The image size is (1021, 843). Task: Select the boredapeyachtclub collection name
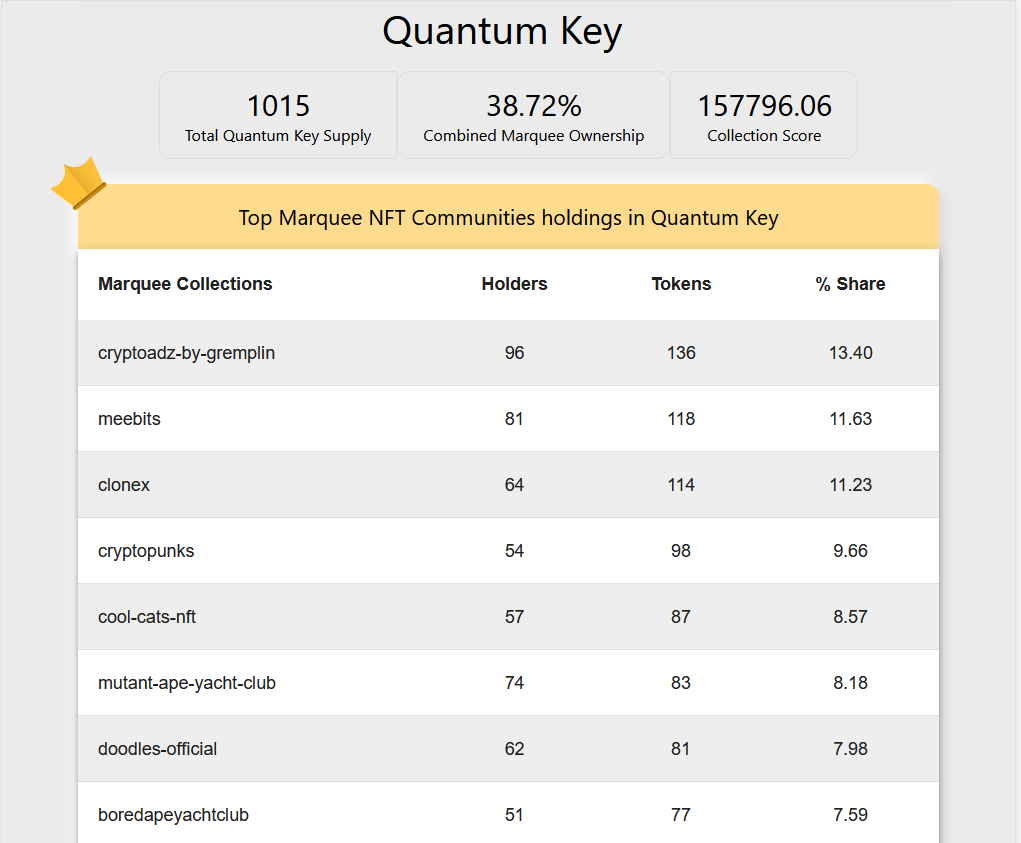[173, 815]
